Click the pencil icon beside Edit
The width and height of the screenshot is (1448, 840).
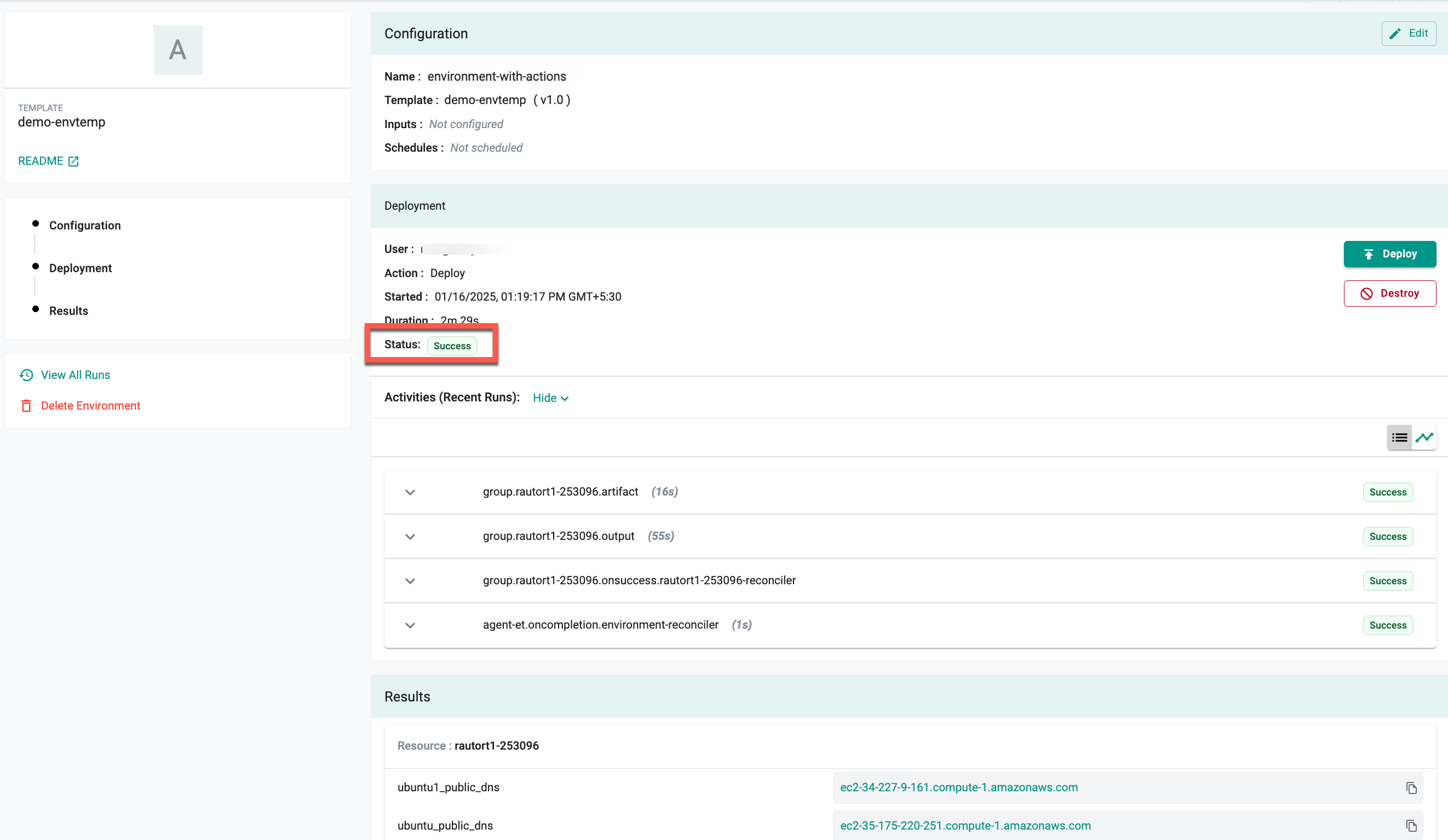coord(1394,34)
